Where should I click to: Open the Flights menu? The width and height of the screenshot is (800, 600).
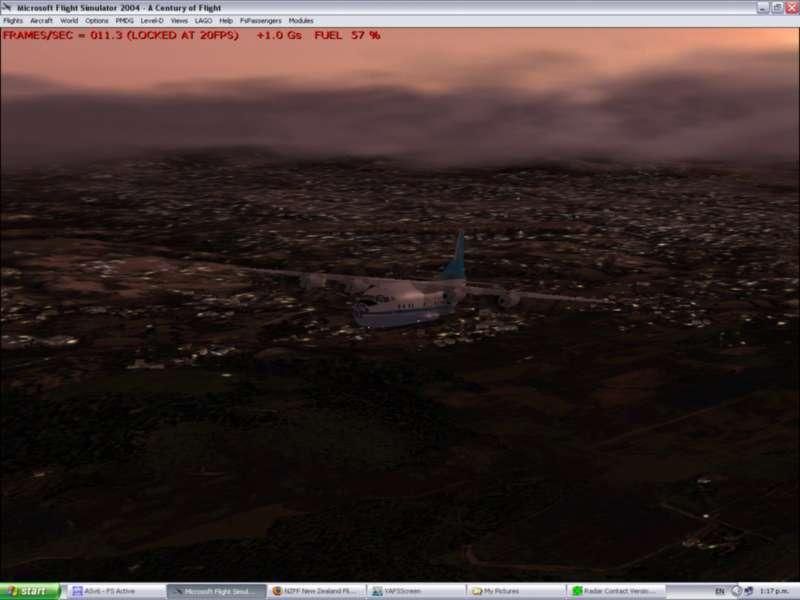[12, 20]
